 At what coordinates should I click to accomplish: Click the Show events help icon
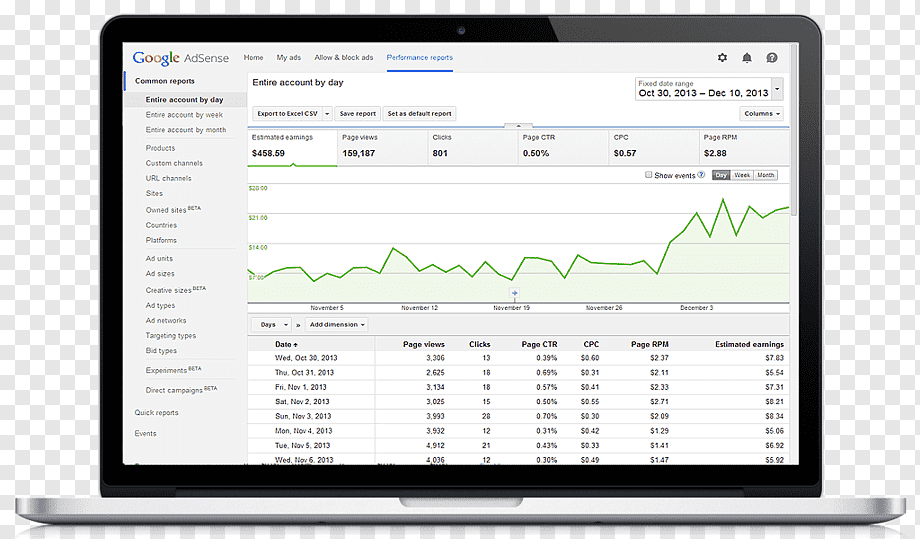(701, 175)
